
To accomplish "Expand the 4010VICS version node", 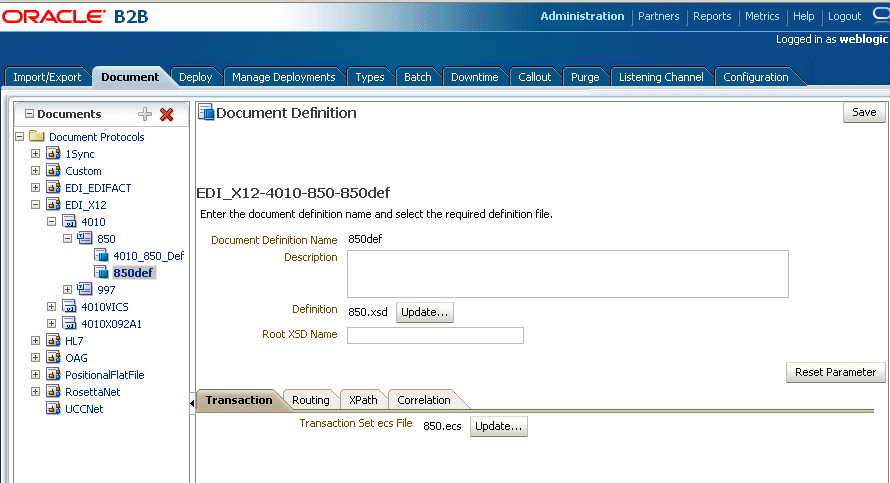I will (x=51, y=307).
